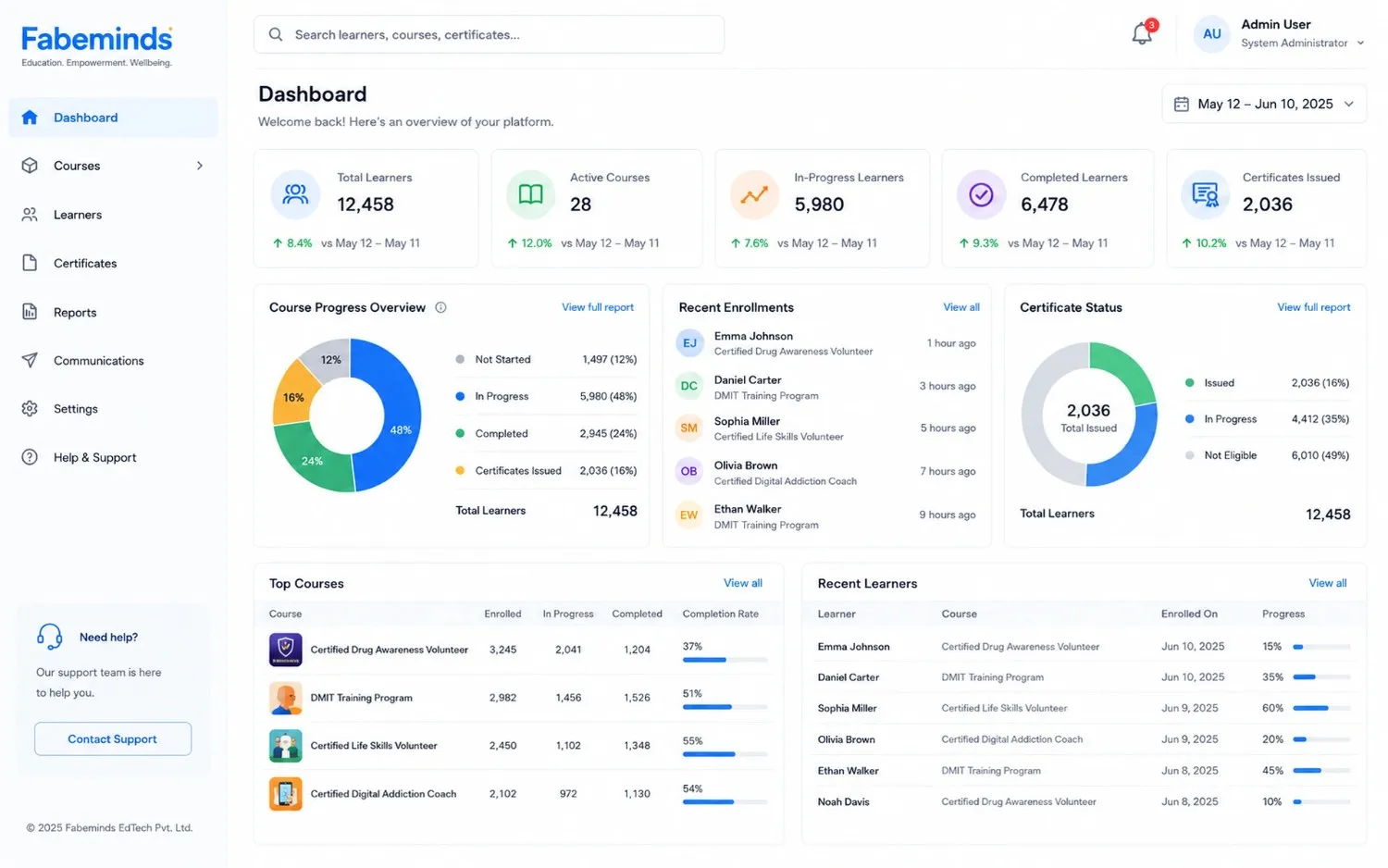This screenshot has height=868, width=1388.
Task: Click the Learners people icon in sidebar
Action: (x=30, y=215)
